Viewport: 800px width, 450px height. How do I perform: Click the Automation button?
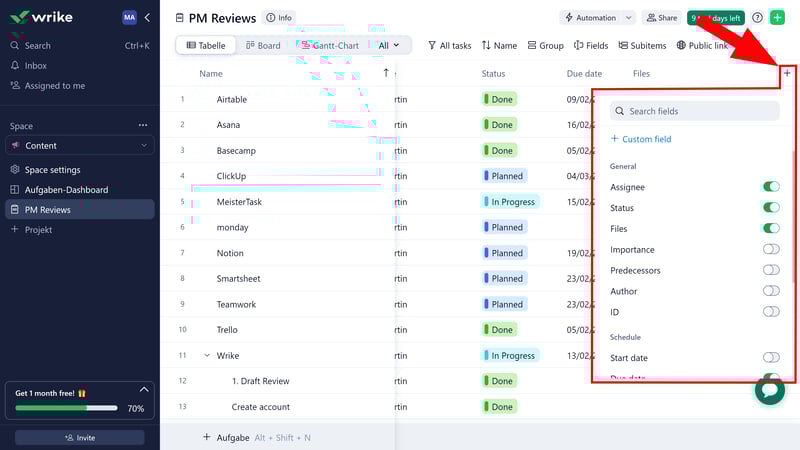coord(590,17)
